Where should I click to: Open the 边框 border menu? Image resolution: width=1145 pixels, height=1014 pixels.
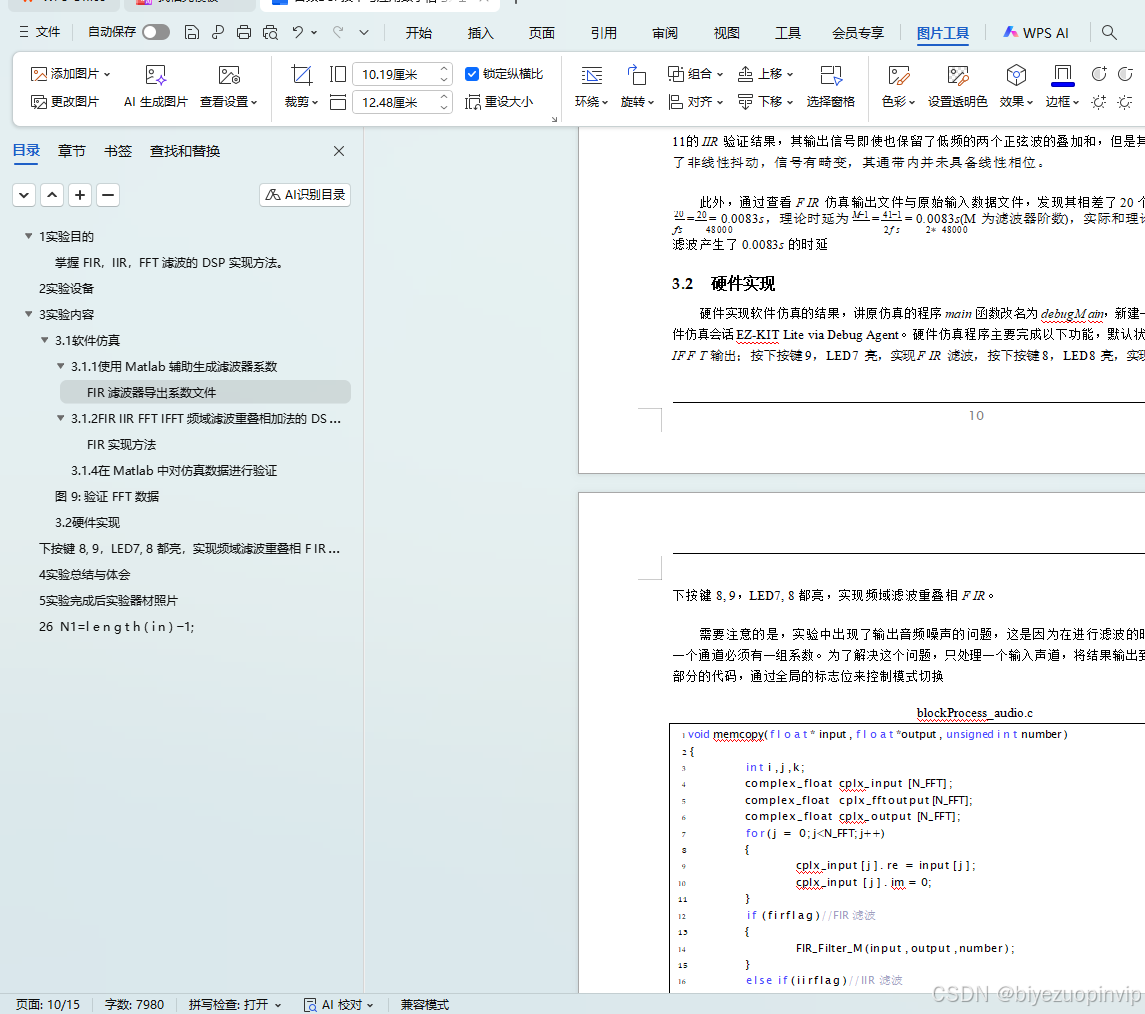[1062, 87]
